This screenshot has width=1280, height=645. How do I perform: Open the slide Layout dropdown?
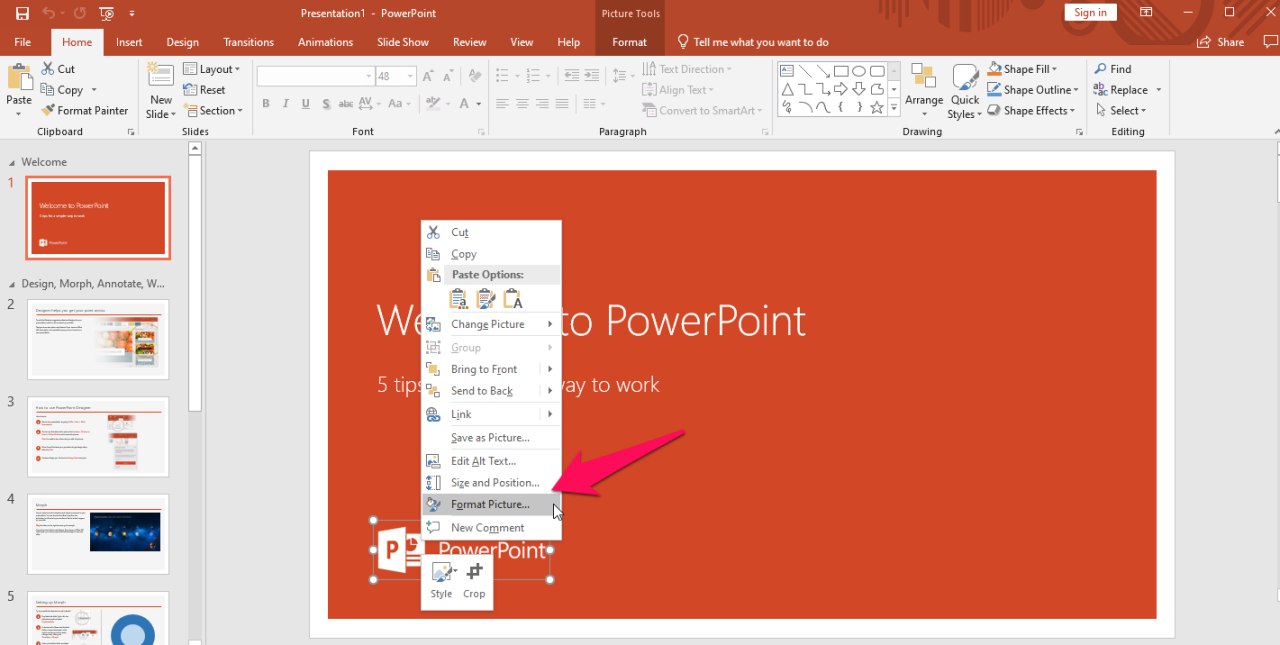click(x=213, y=69)
